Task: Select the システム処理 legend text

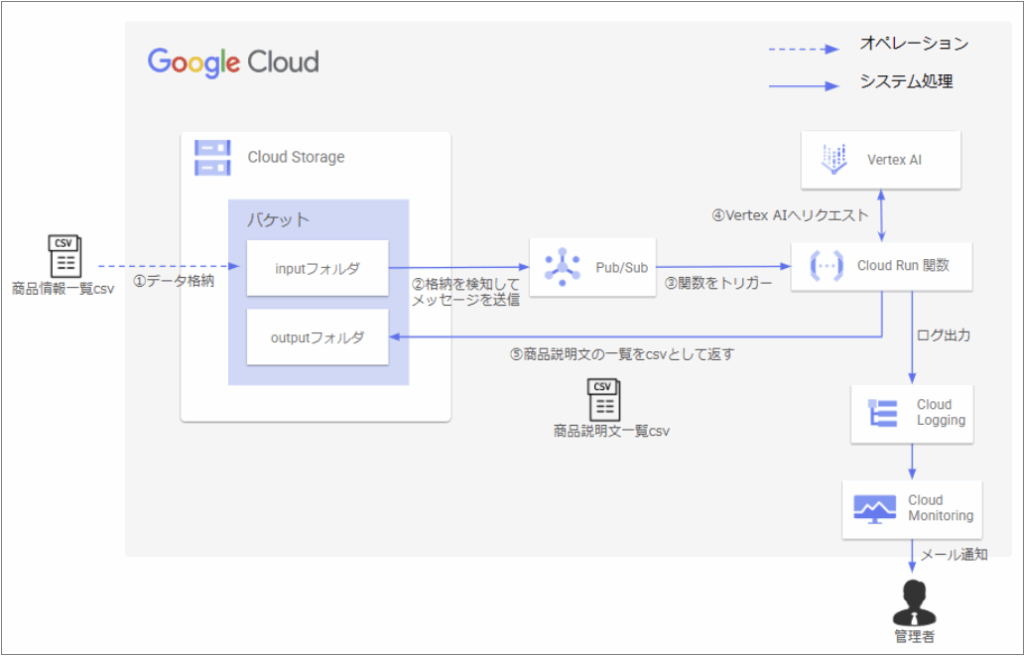Action: [906, 82]
